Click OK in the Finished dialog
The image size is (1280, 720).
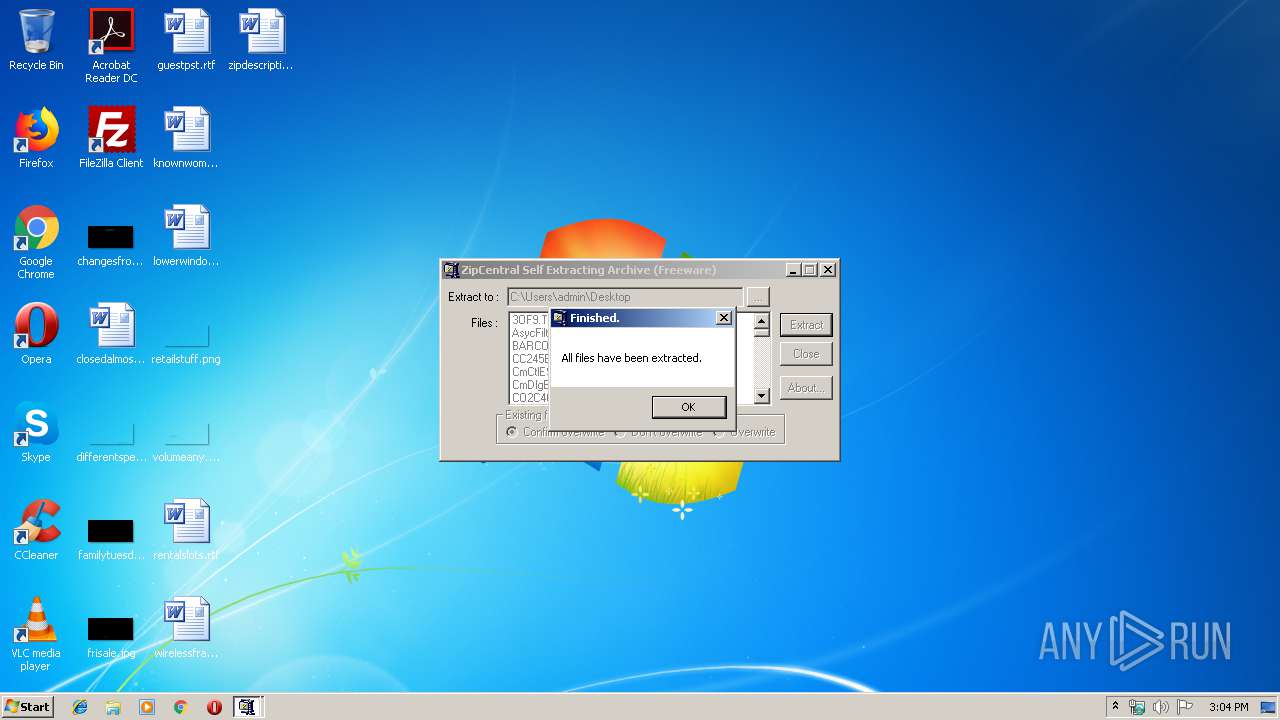(688, 407)
